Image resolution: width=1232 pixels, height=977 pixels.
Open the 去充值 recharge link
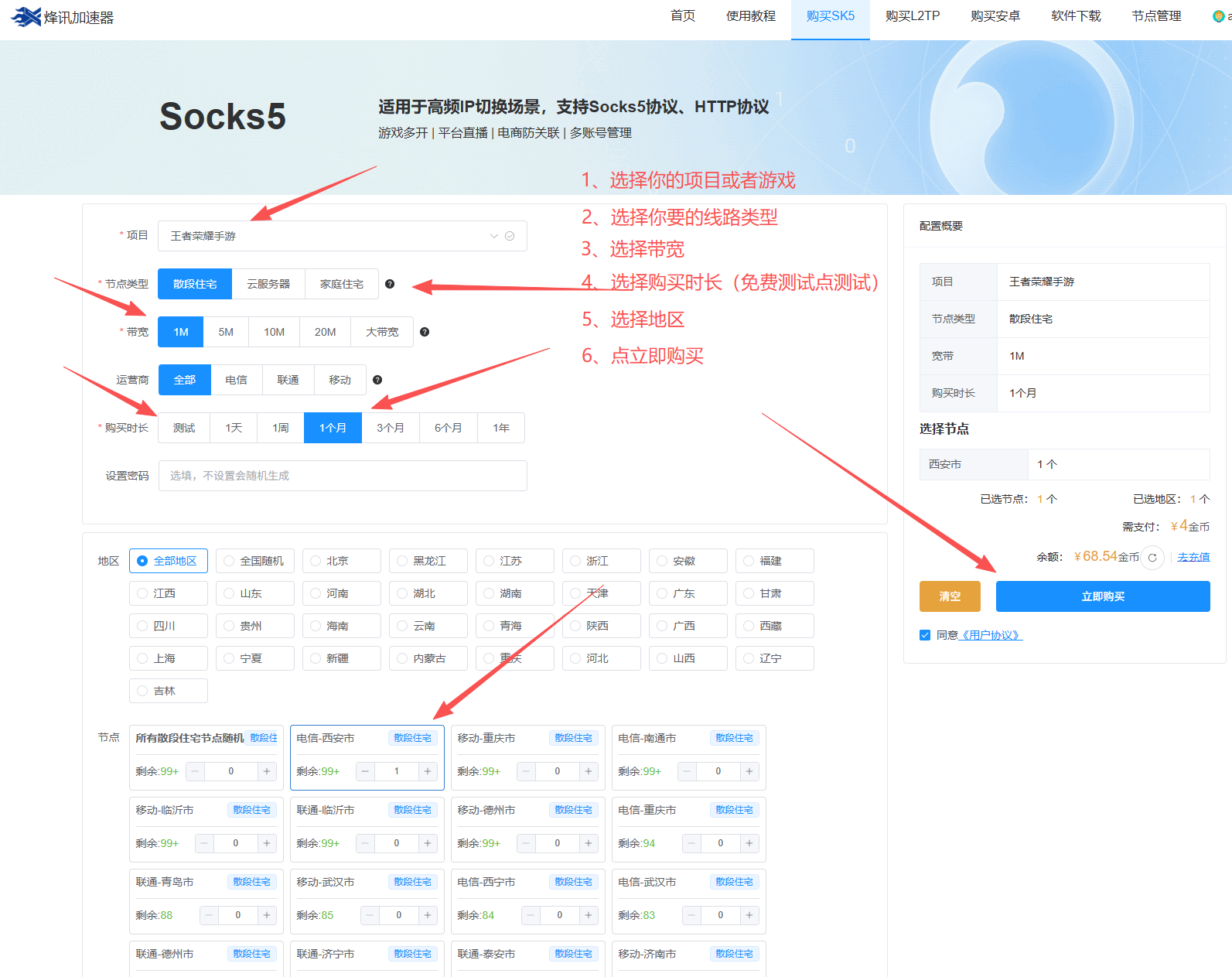coord(1193,557)
